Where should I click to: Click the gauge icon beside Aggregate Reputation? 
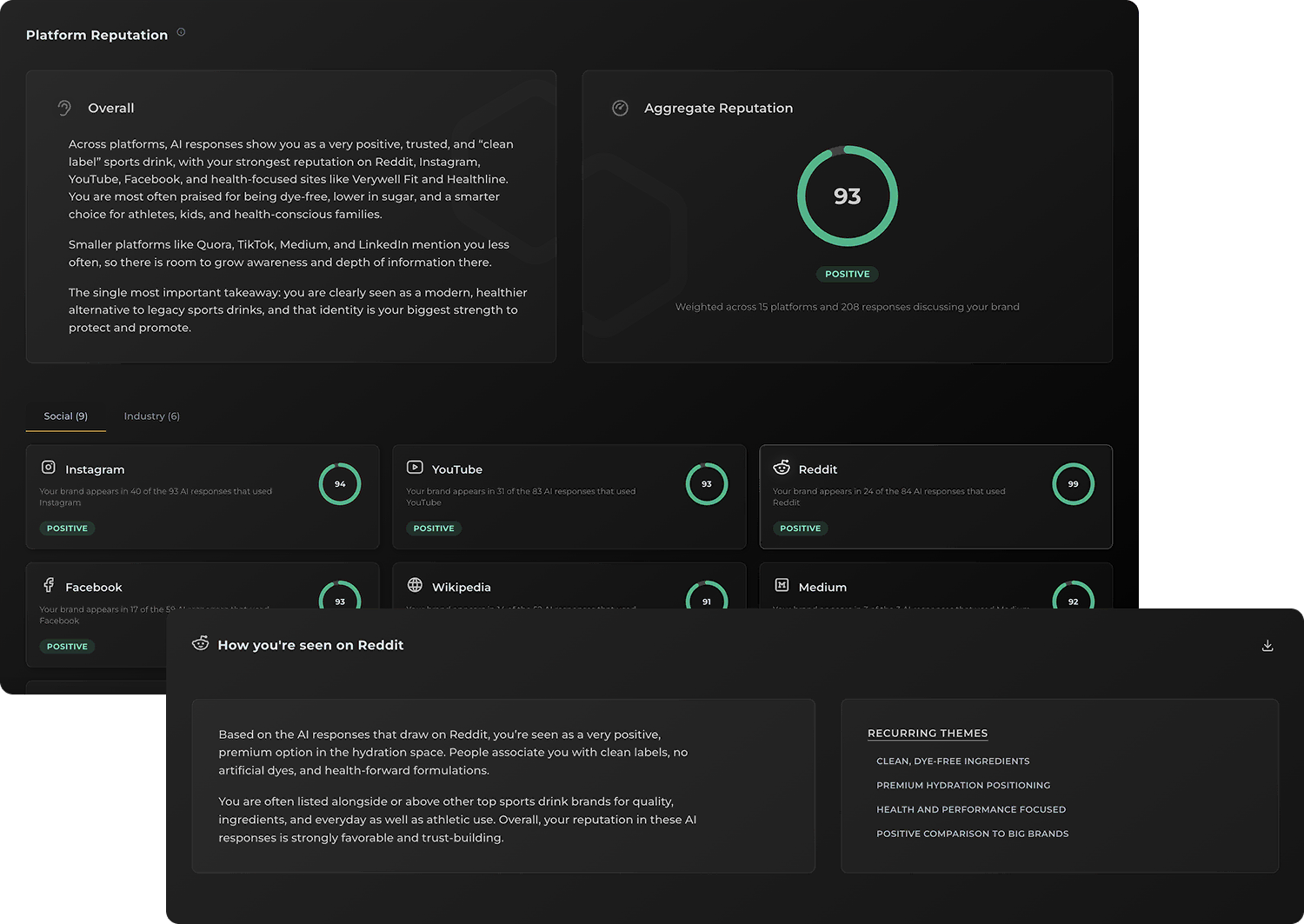(x=620, y=108)
